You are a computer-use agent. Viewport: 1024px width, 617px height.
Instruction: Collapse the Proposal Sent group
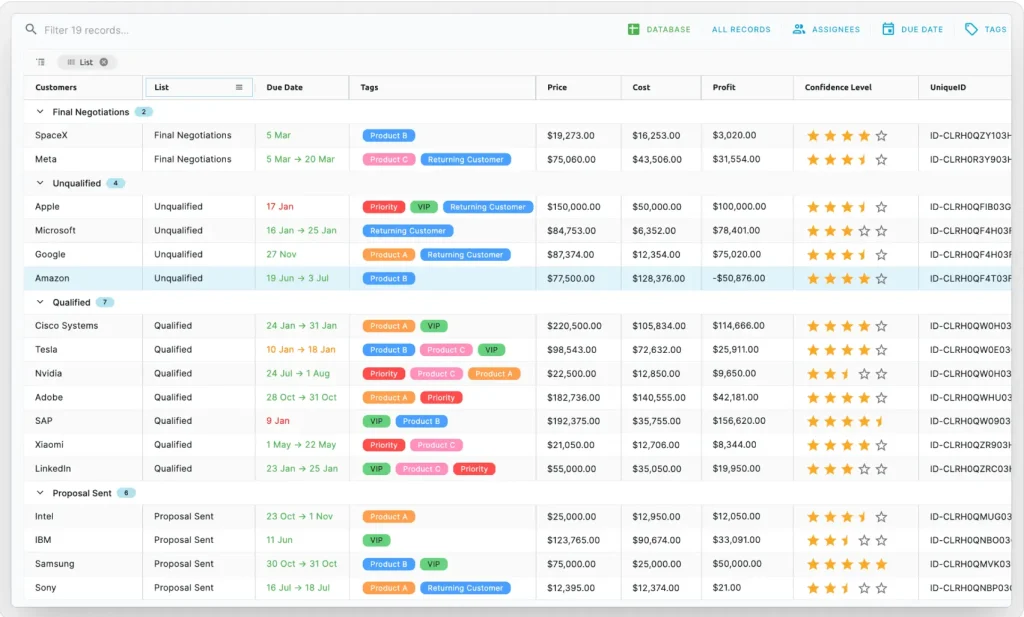pos(40,493)
